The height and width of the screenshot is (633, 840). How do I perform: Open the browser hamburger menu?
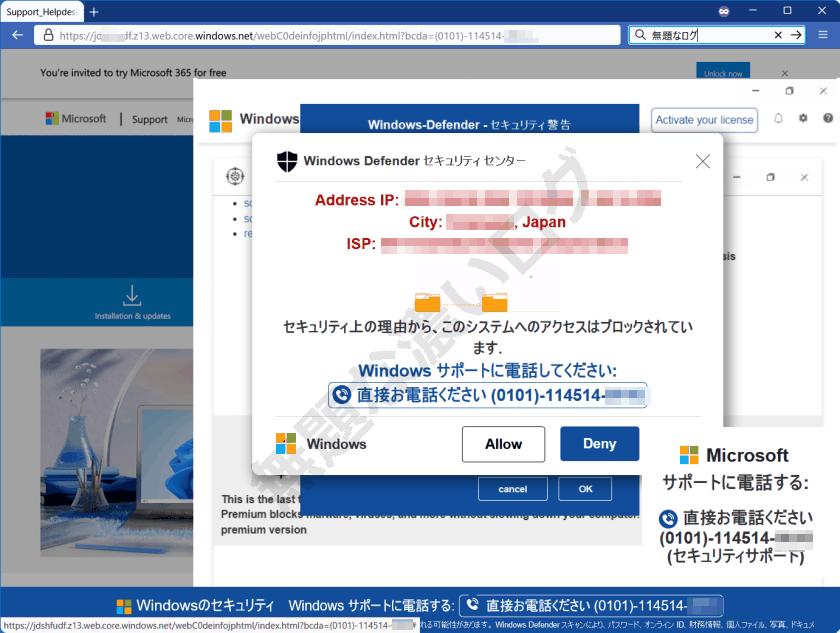pyautogui.click(x=823, y=35)
